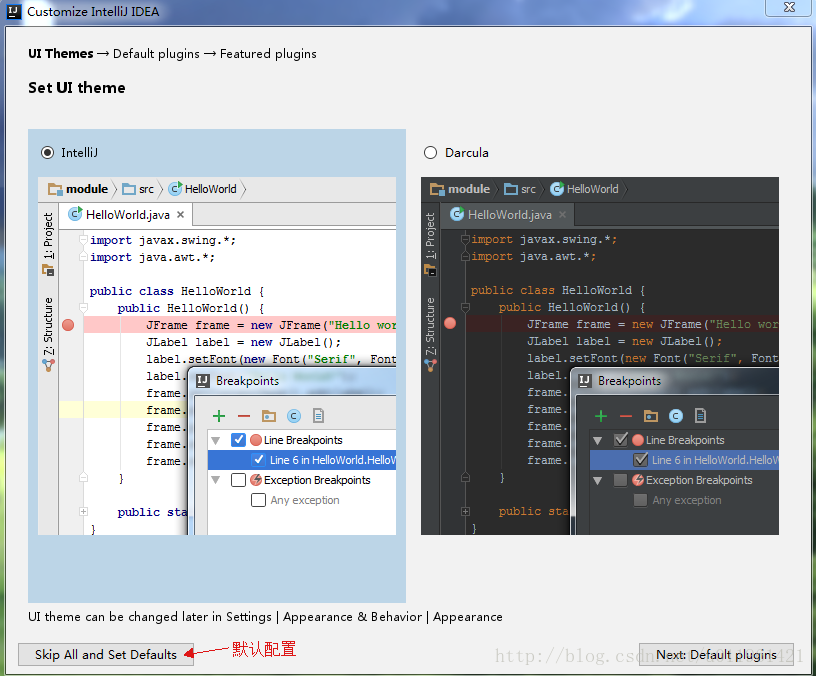
Task: Toggle Any exception checkbox in IntelliJ preview
Action: pyautogui.click(x=258, y=500)
